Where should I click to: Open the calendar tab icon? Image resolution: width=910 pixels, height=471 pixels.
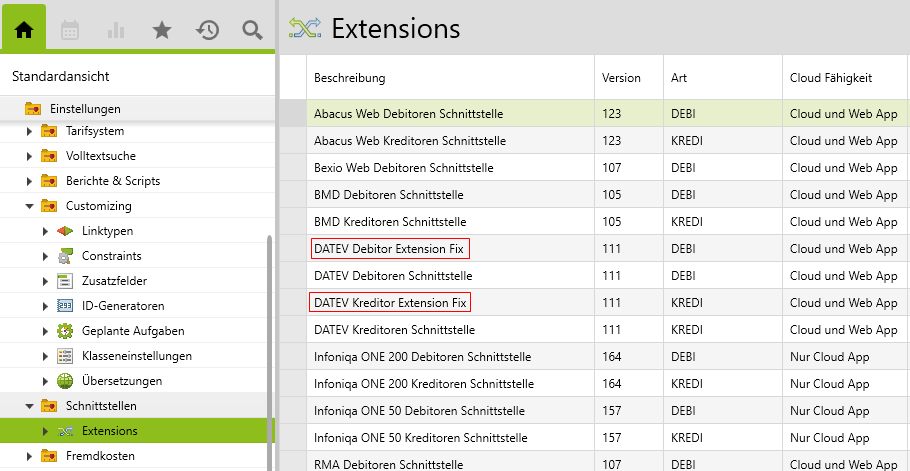70,30
